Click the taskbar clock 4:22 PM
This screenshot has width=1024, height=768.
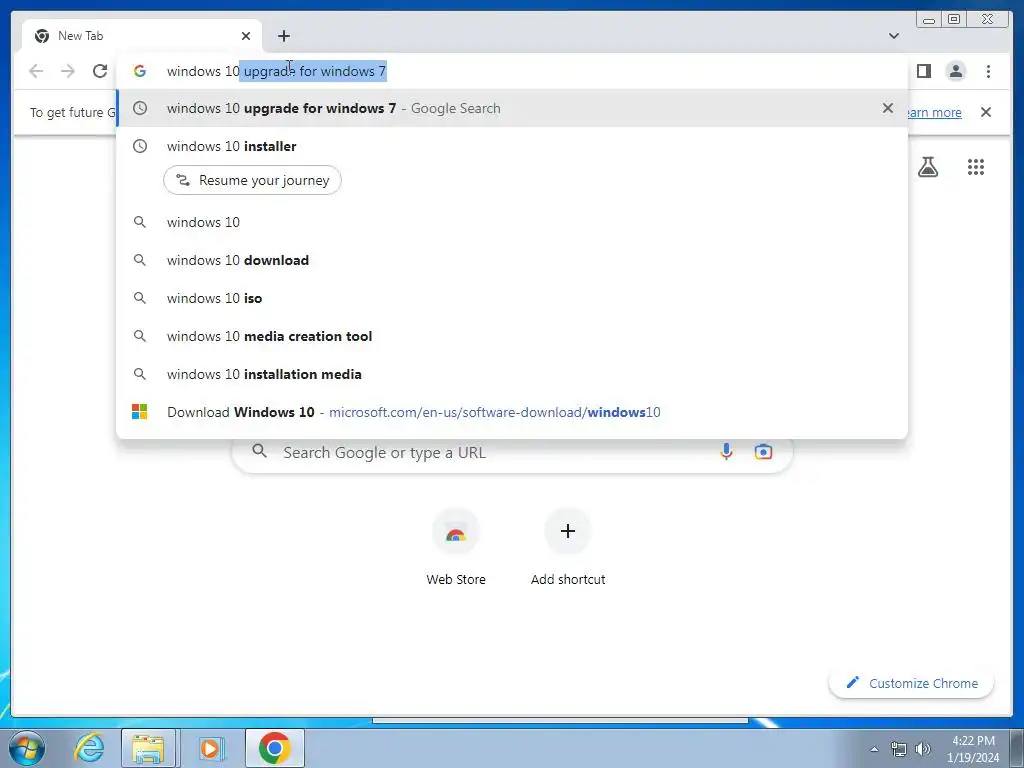973,749
